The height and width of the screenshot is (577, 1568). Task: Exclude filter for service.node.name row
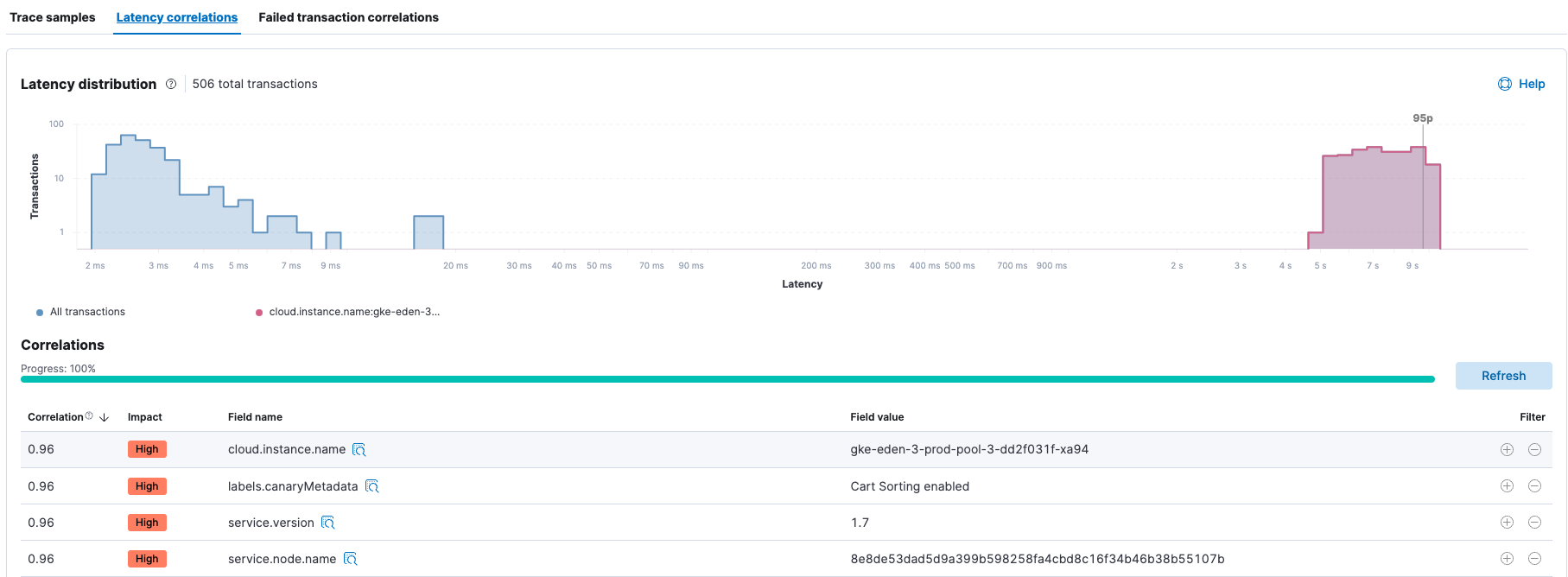coord(1534,559)
